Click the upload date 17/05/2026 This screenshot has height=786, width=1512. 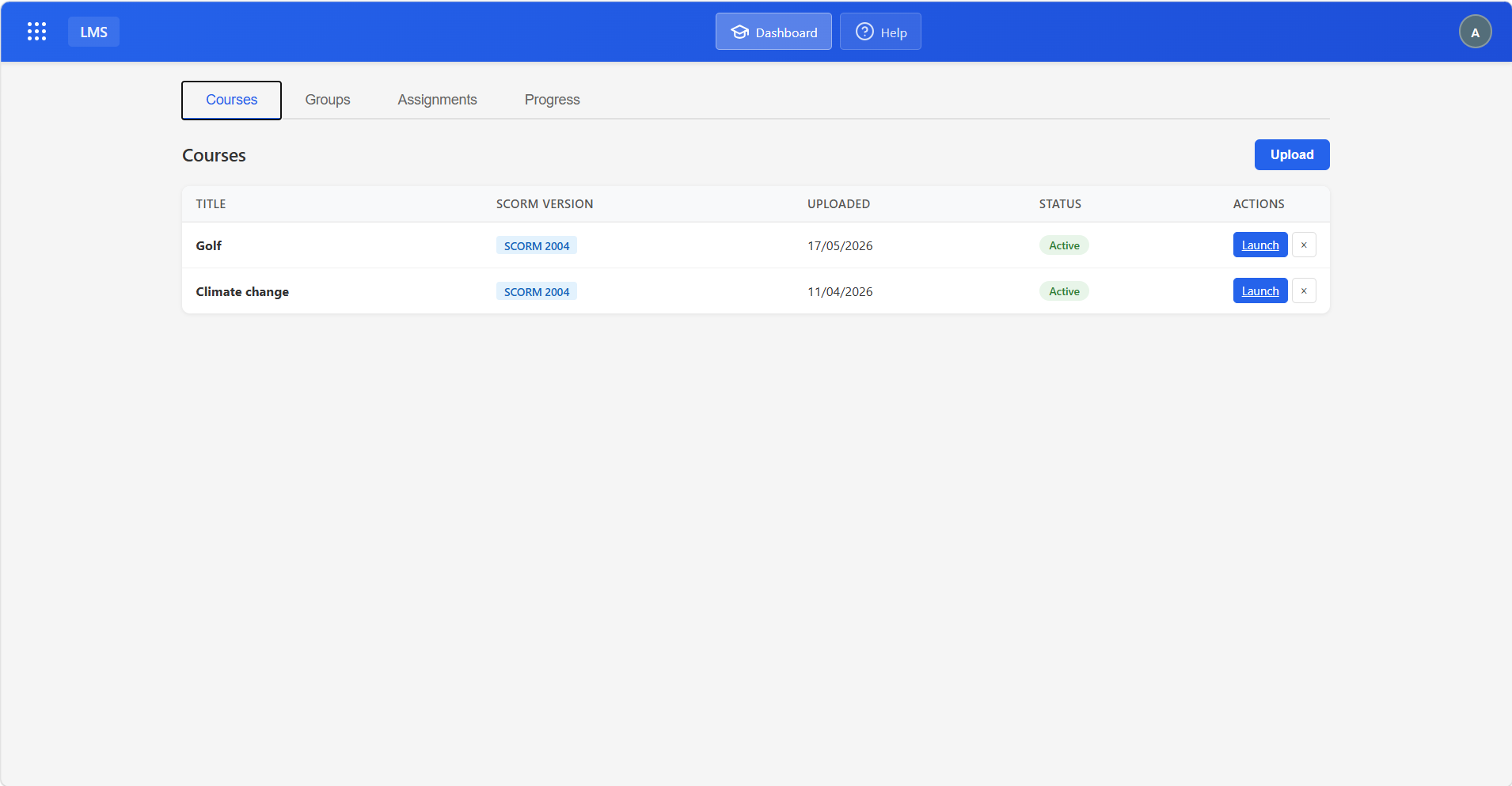pos(839,245)
